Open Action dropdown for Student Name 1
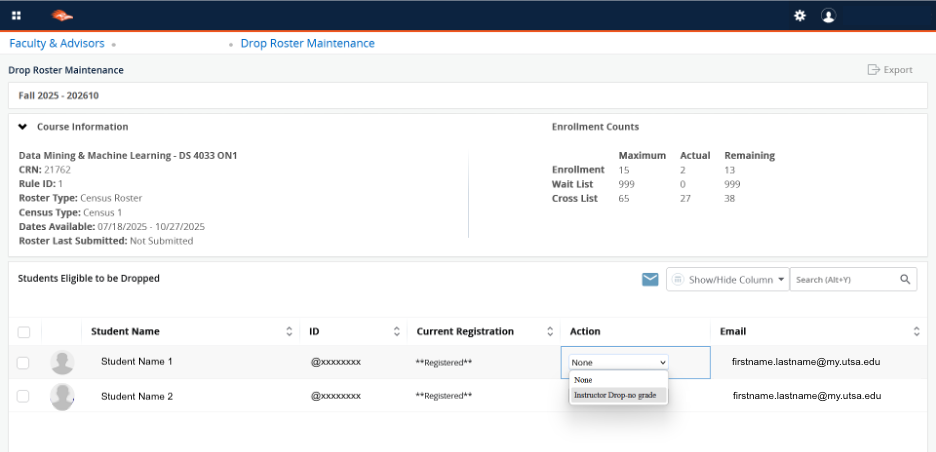The width and height of the screenshot is (936, 452). click(618, 362)
